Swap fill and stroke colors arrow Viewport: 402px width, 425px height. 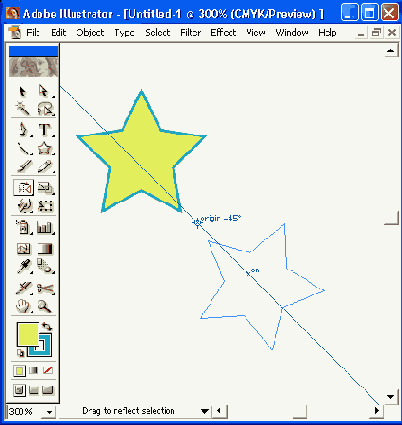click(x=47, y=326)
